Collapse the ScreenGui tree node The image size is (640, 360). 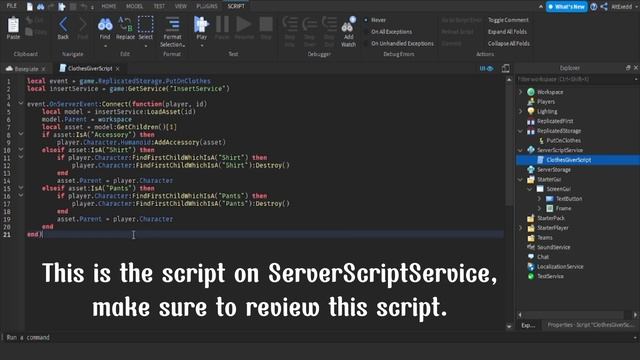coord(530,189)
